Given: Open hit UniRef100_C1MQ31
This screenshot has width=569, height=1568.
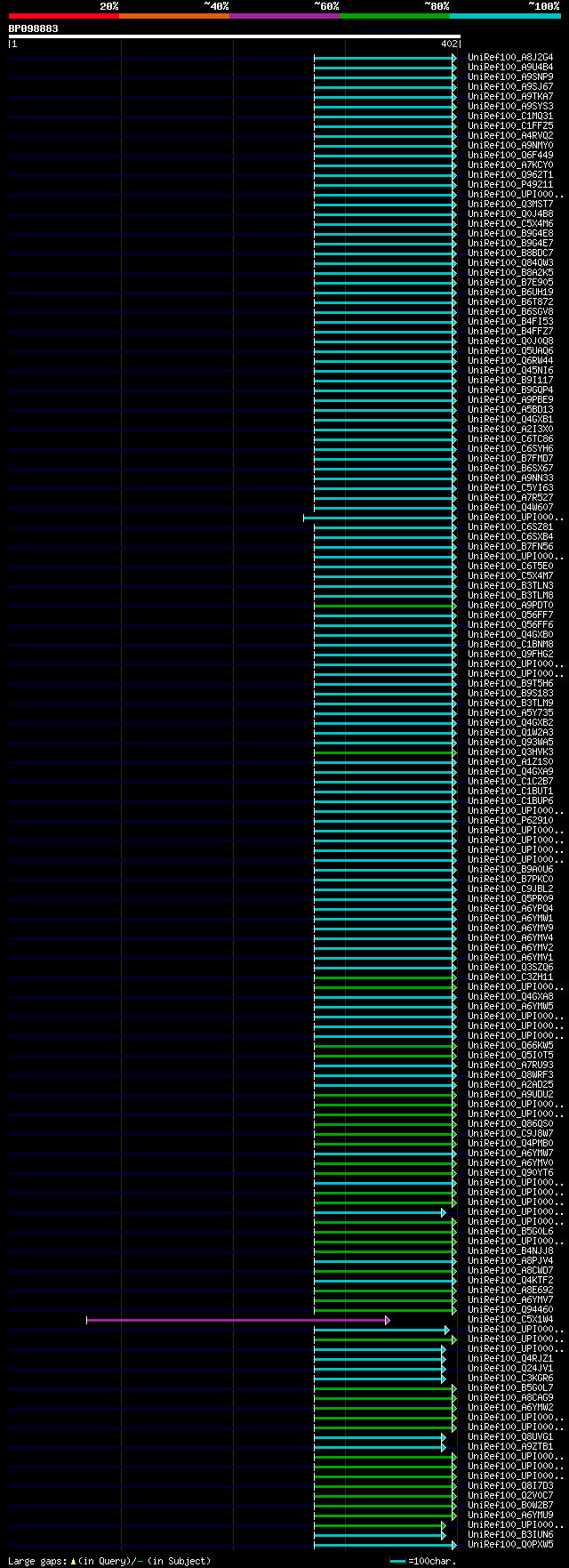Looking at the screenshot, I should point(510,117).
